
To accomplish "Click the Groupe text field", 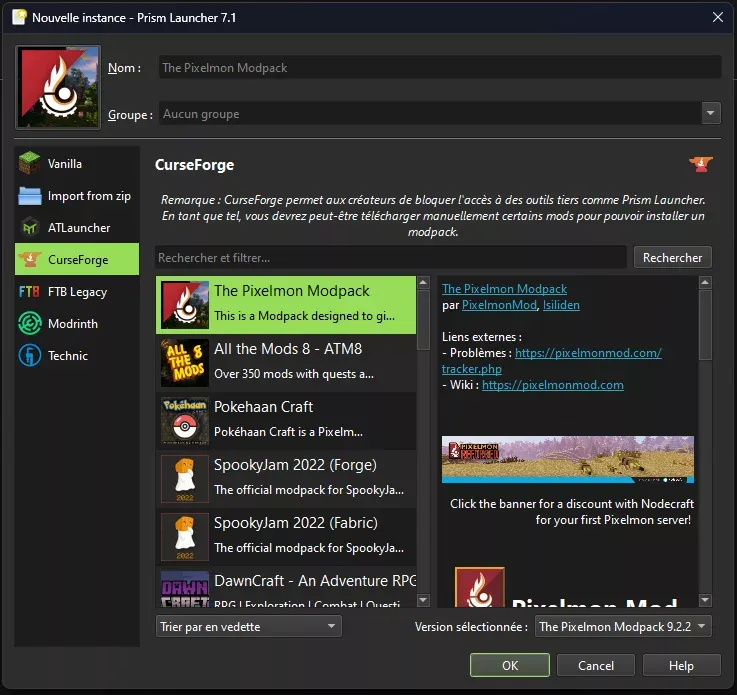I will click(x=430, y=113).
